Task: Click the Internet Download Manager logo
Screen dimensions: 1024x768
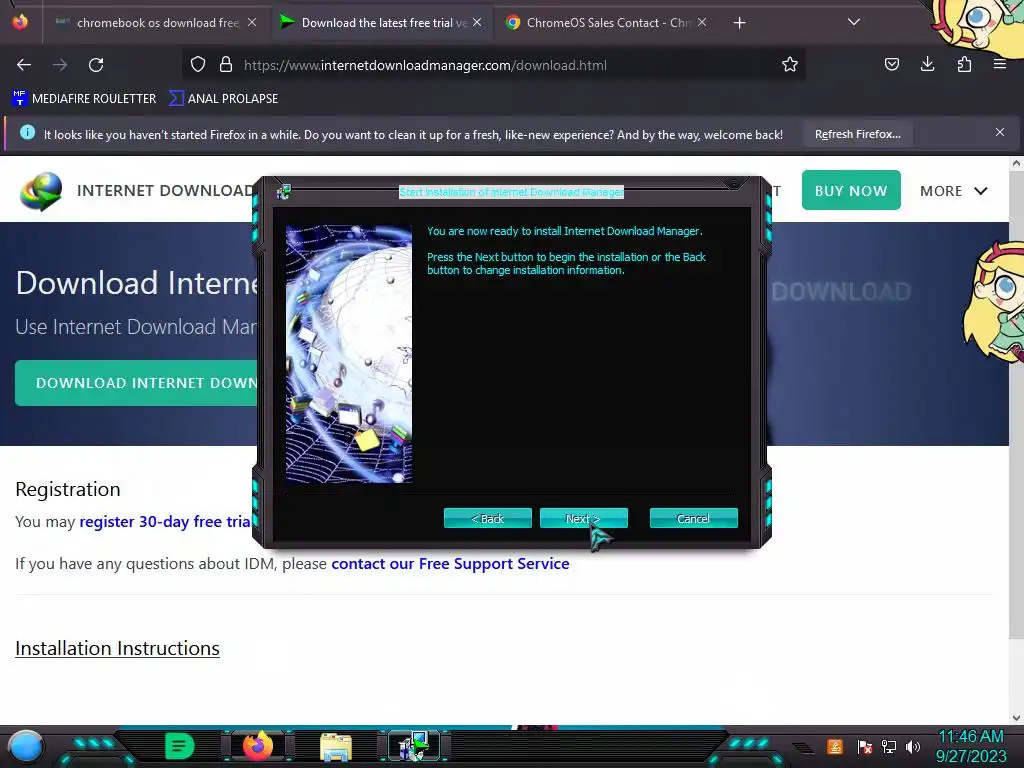Action: pyautogui.click(x=41, y=191)
